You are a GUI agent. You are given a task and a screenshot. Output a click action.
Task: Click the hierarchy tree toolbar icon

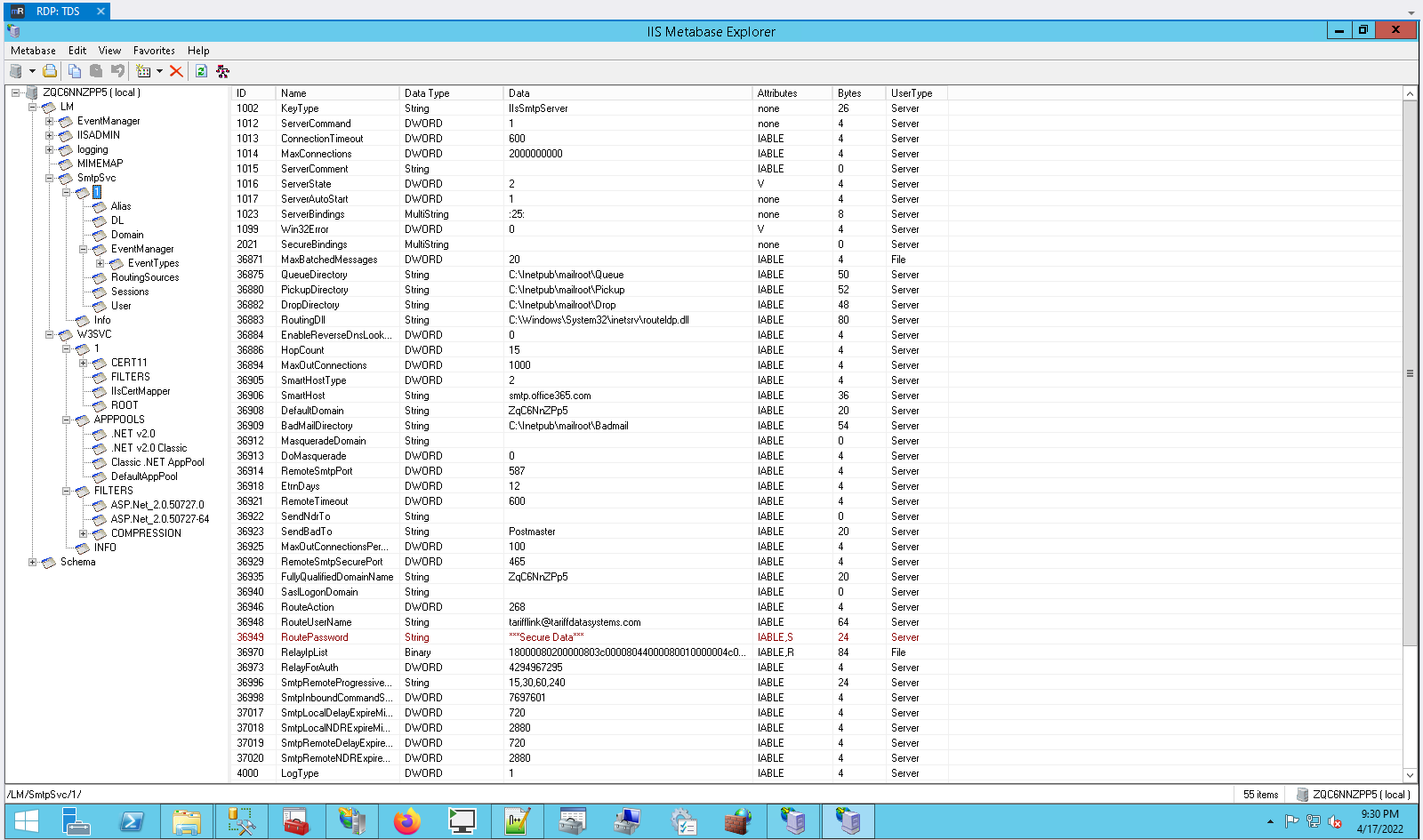point(222,71)
